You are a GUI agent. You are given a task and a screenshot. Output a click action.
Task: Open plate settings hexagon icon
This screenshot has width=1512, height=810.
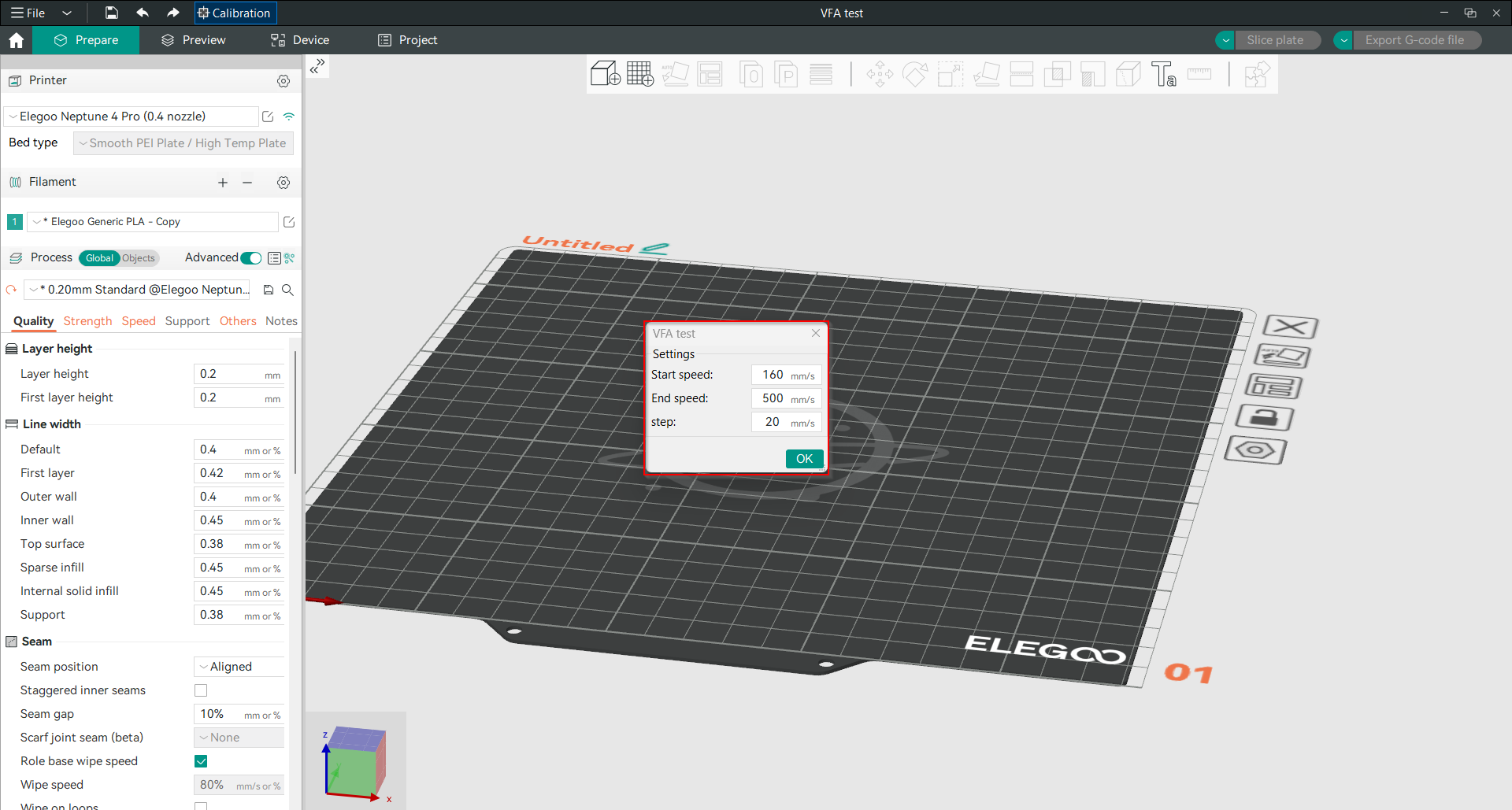(x=1255, y=450)
